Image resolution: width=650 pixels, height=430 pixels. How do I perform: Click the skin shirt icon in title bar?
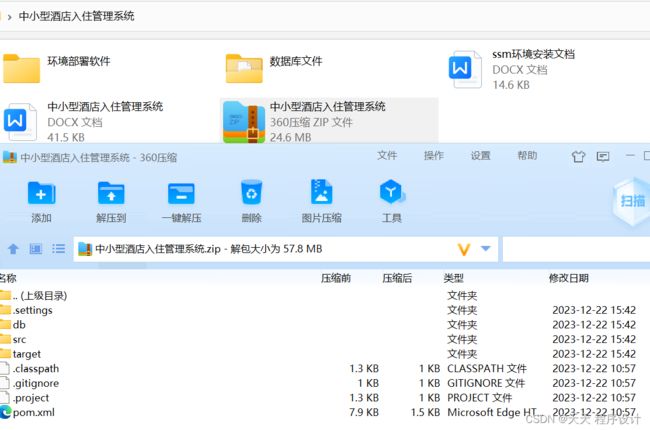click(578, 157)
